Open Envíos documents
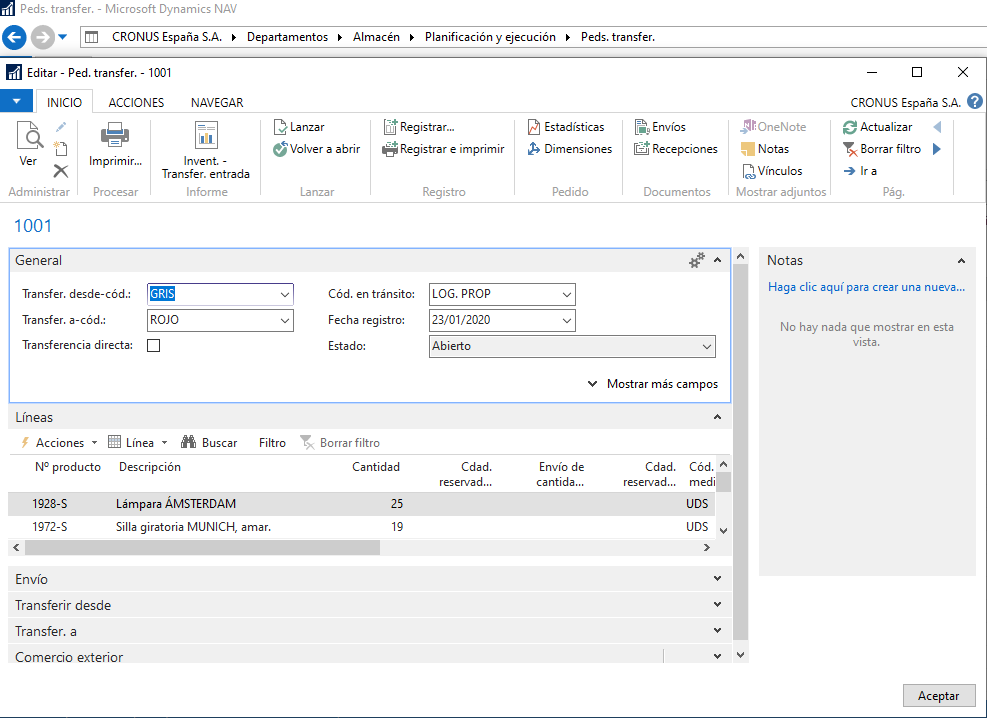This screenshot has width=987, height=718. 660,127
